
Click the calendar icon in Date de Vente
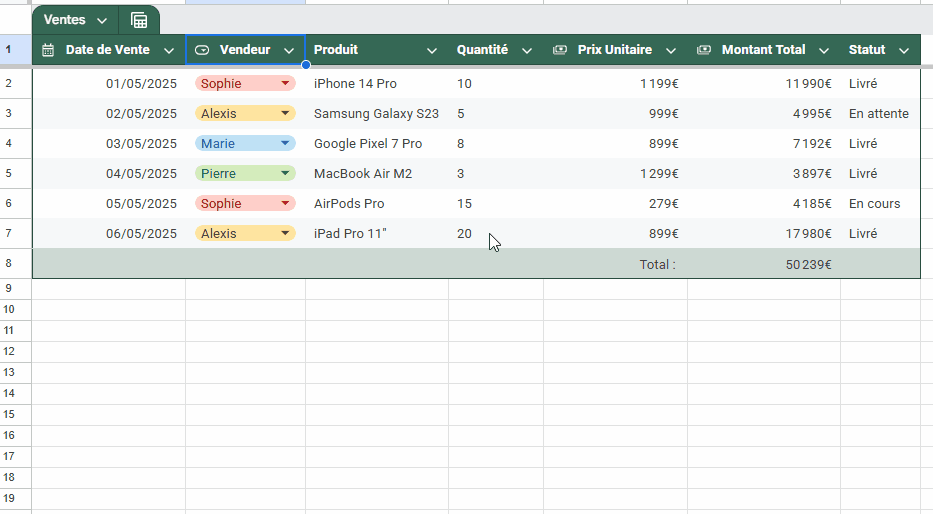point(48,50)
